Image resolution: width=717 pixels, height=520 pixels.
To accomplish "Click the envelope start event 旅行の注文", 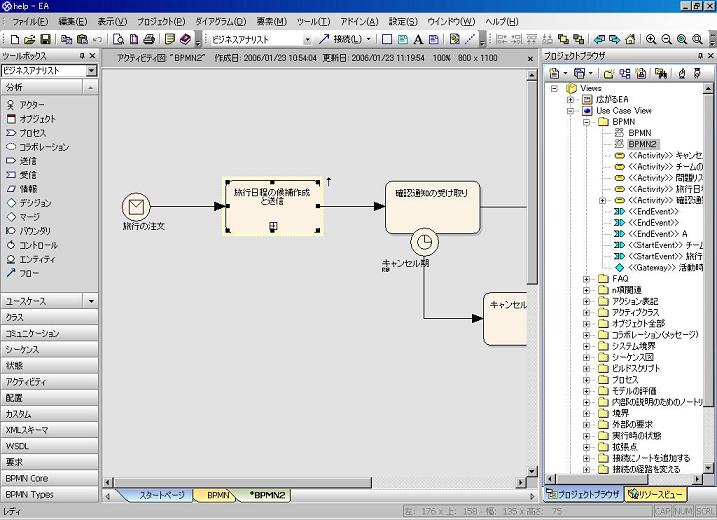I will 135,207.
